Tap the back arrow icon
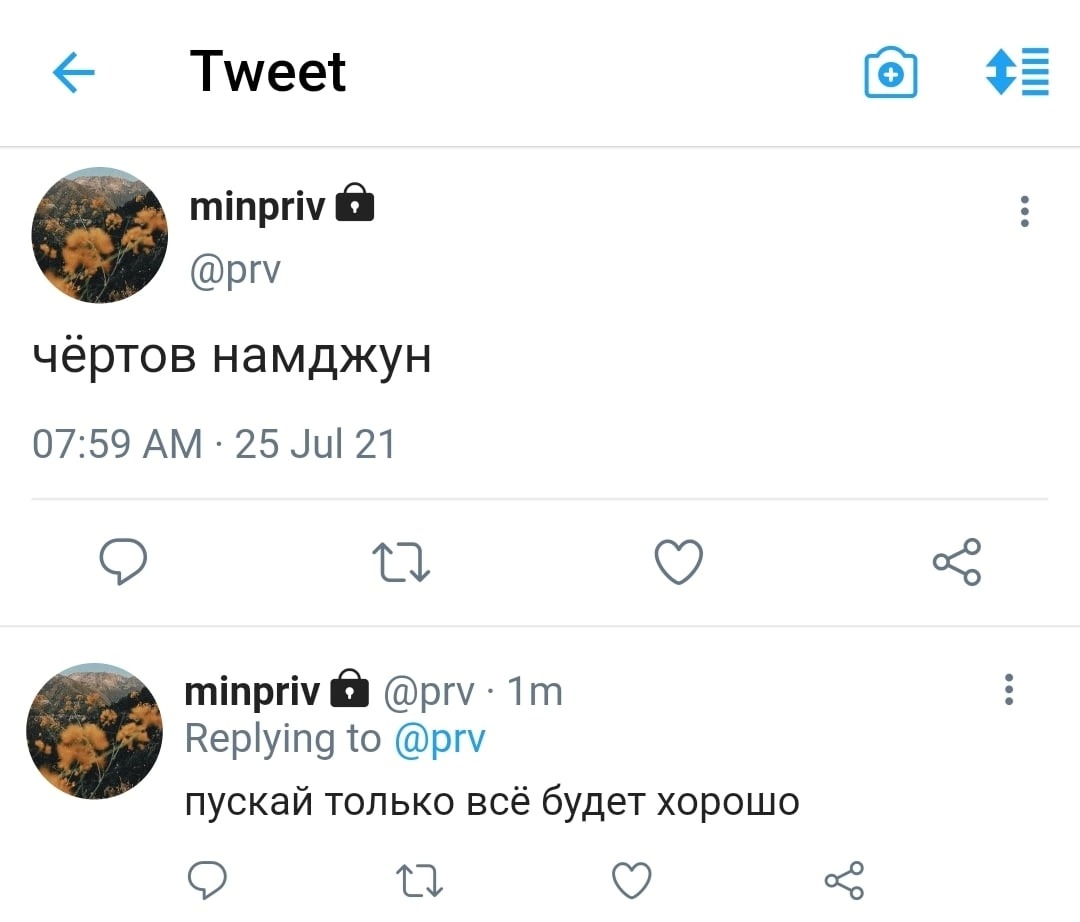This screenshot has width=1080, height=922. point(73,73)
